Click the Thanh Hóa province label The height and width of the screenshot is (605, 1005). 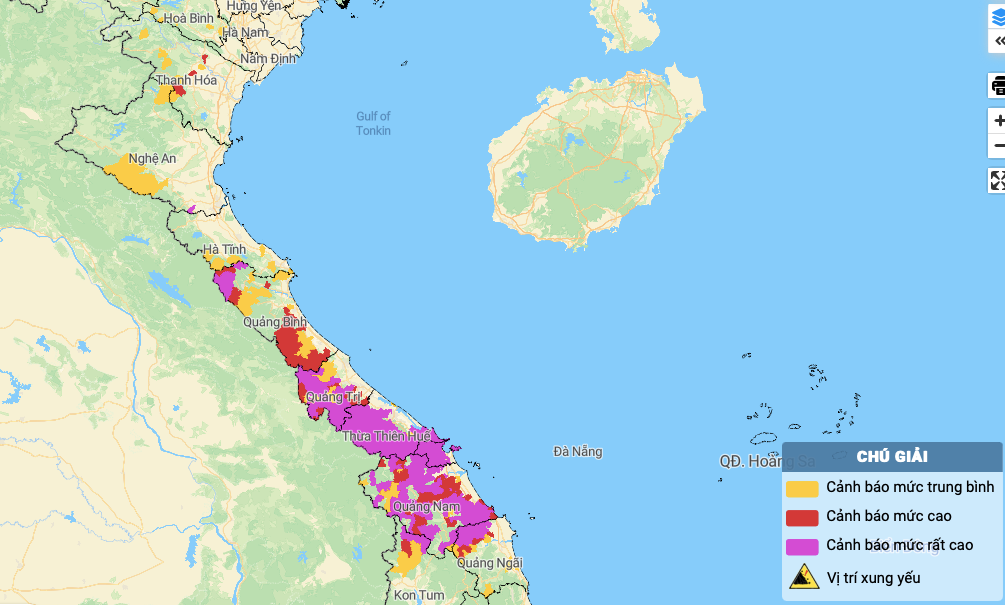tap(186, 81)
